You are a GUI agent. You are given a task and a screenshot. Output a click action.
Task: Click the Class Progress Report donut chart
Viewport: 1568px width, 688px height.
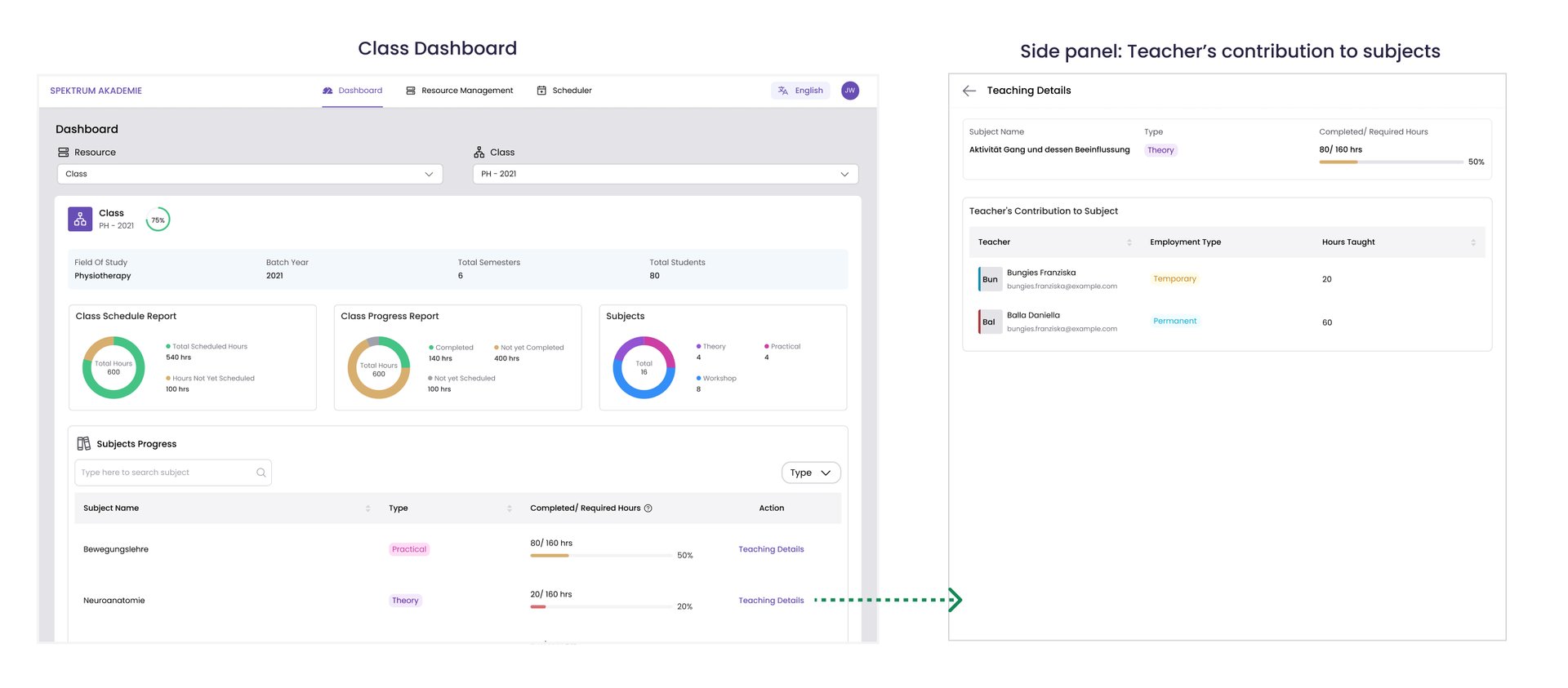pos(379,367)
